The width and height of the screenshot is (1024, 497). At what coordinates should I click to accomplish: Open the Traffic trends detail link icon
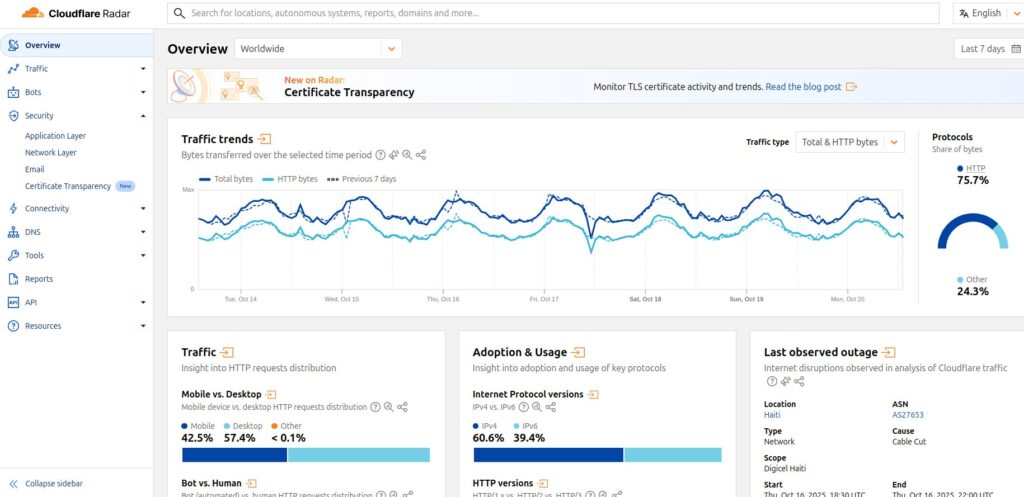tap(264, 139)
